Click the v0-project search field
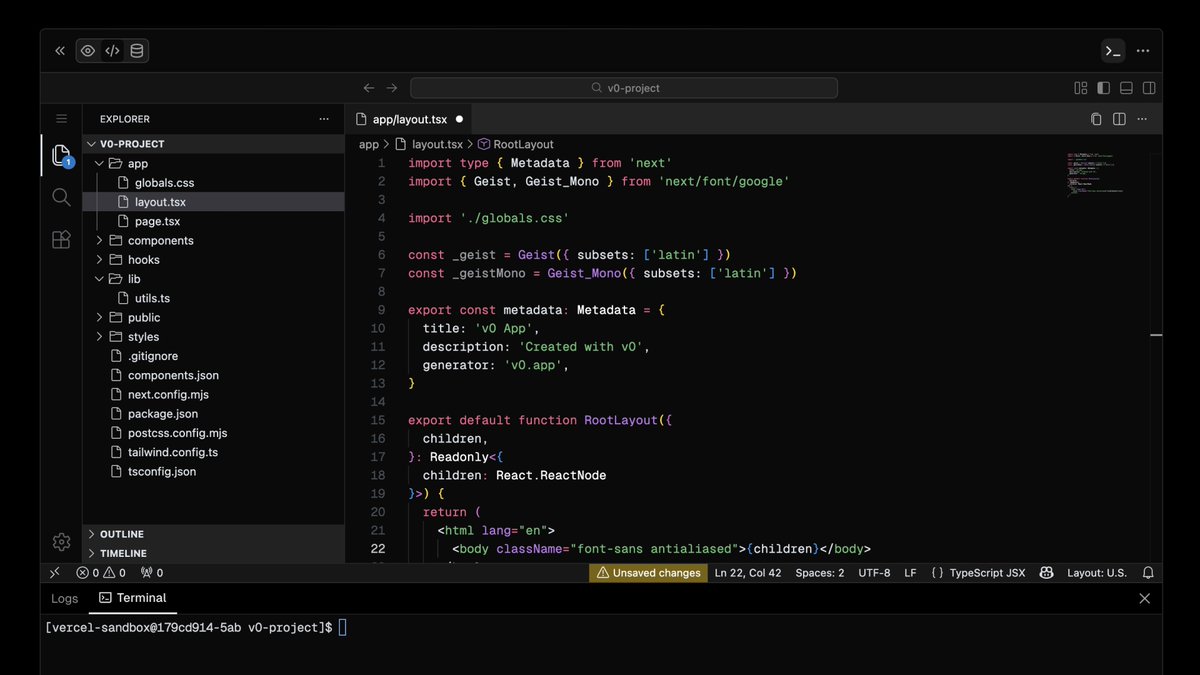This screenshot has height=675, width=1200. (624, 88)
